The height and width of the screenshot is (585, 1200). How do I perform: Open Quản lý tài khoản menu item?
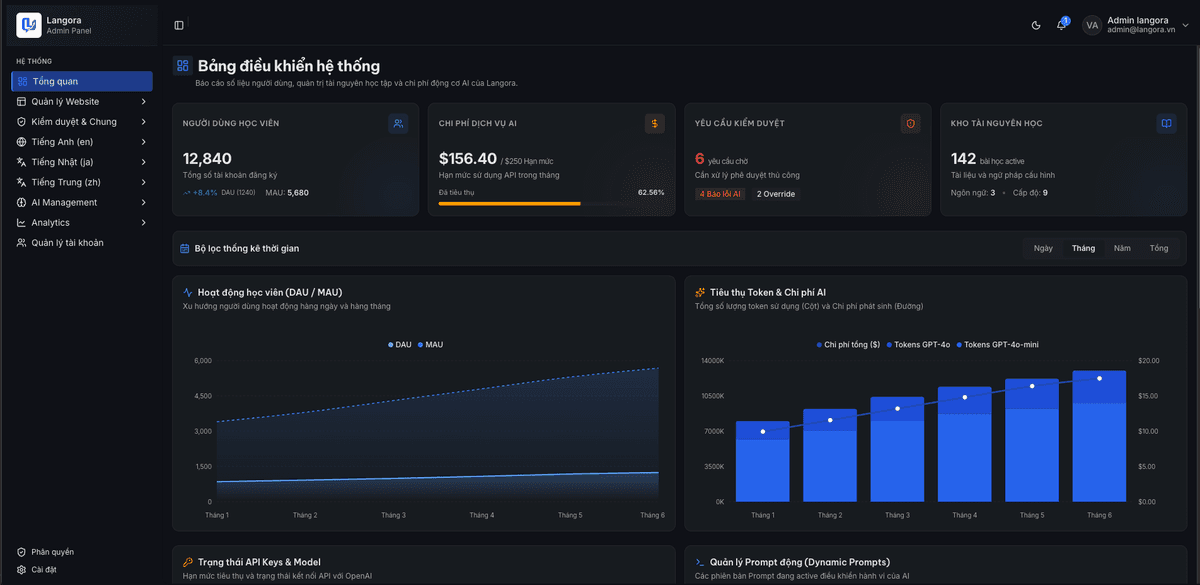(82, 242)
